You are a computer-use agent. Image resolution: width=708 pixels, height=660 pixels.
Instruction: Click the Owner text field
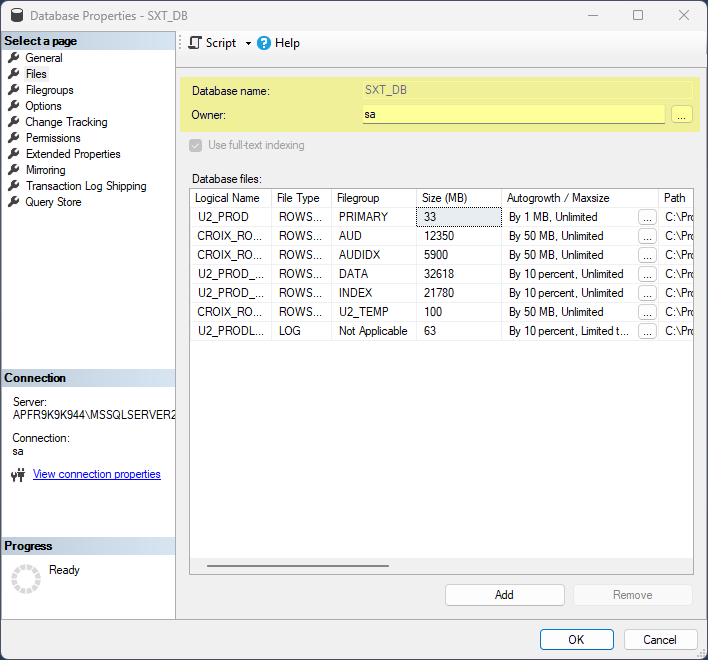pyautogui.click(x=513, y=115)
